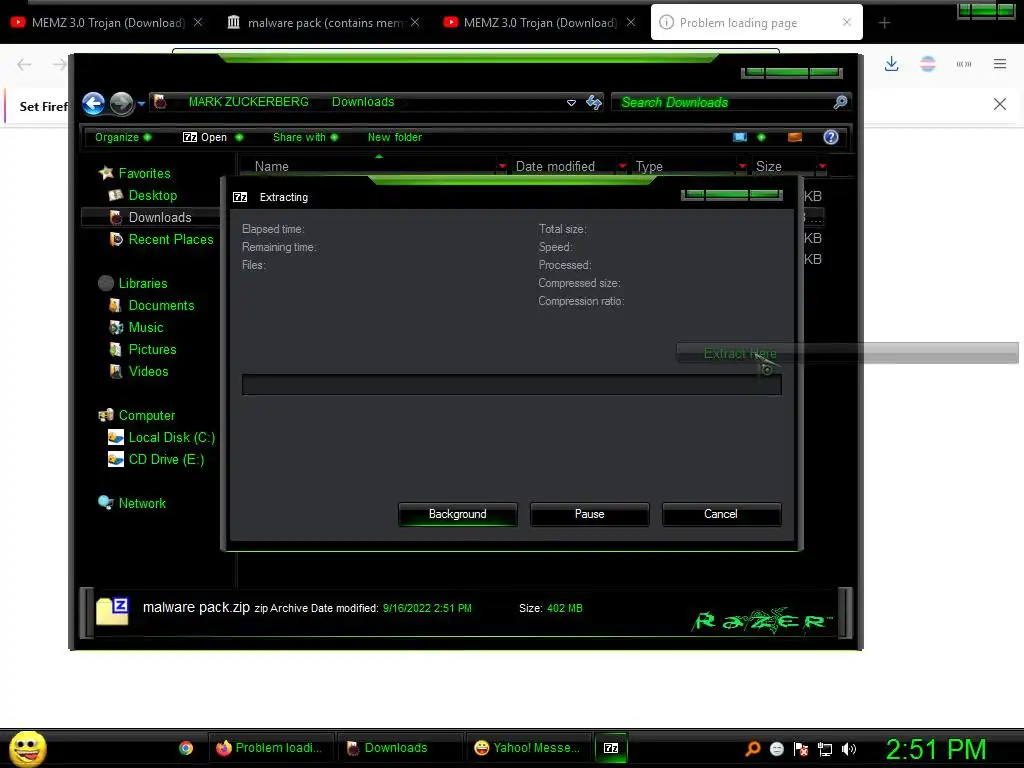Image resolution: width=1024 pixels, height=768 pixels.
Task: Close the malware pack browser tab
Action: [415, 22]
